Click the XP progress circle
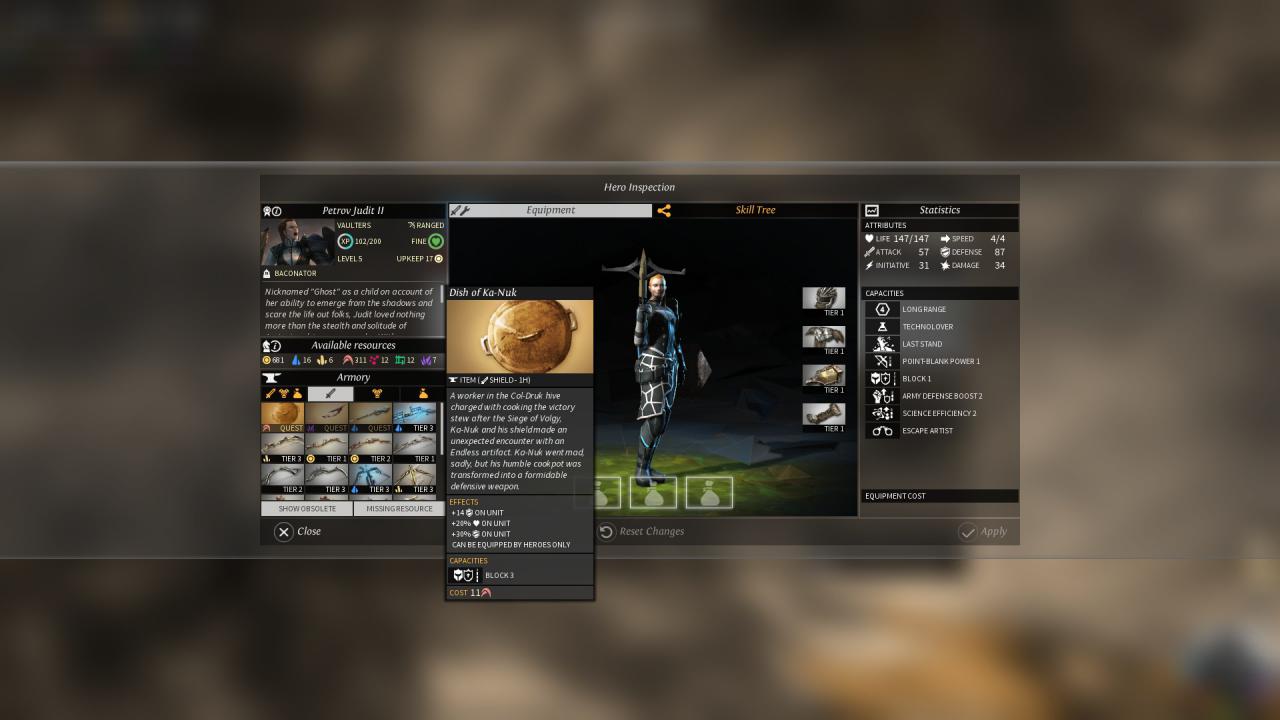The image size is (1280, 720). [x=345, y=241]
